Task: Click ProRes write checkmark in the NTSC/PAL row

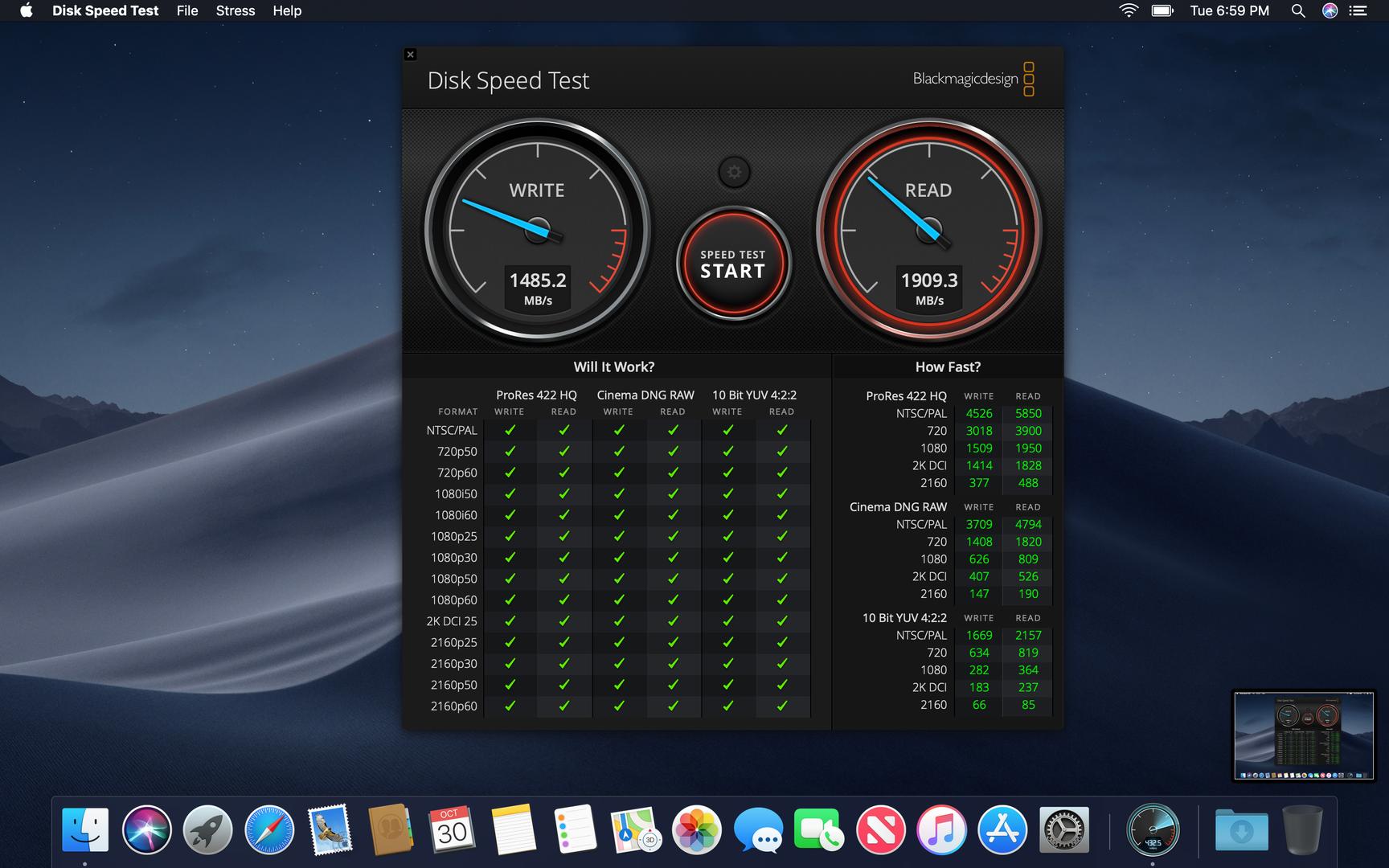Action: 510,430
